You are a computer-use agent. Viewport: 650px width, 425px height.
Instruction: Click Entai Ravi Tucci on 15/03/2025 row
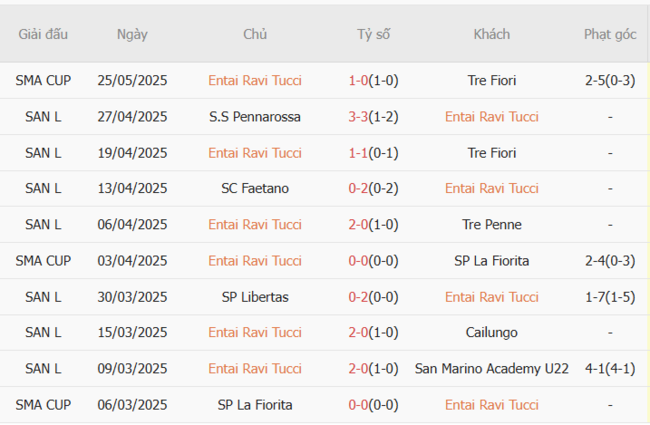(x=255, y=333)
